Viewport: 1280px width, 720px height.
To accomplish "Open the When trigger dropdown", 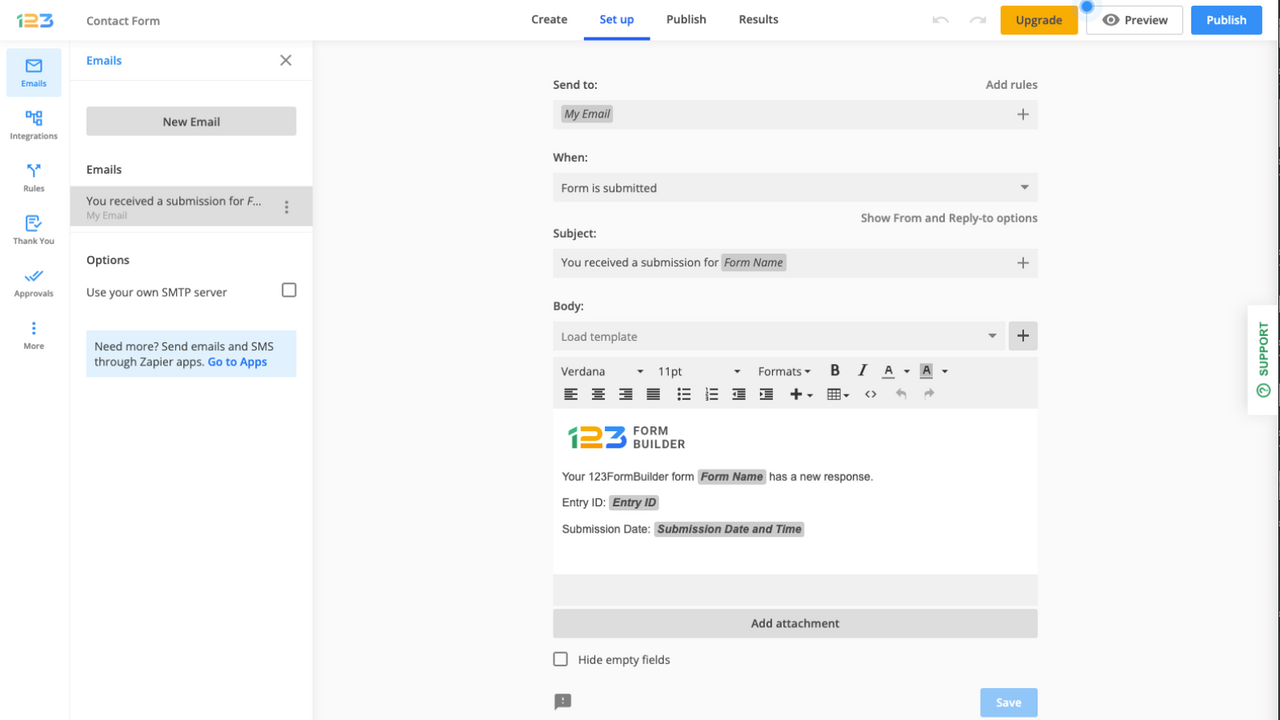I will pos(795,187).
